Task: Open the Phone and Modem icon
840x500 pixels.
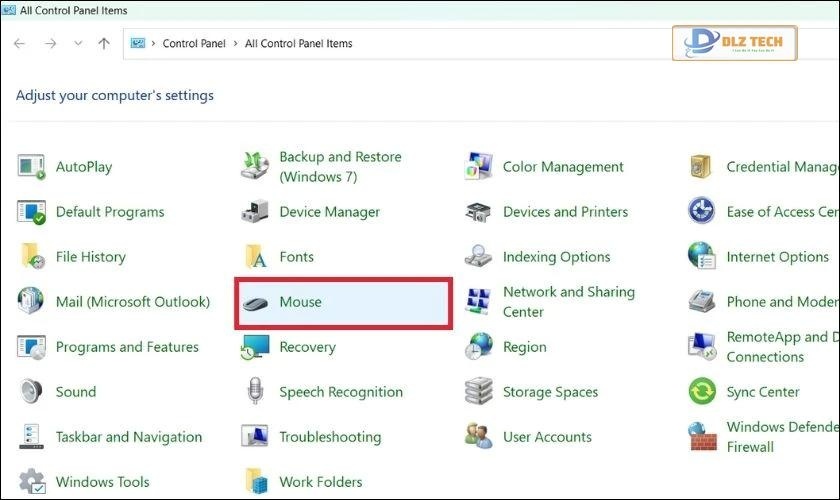Action: coord(702,301)
